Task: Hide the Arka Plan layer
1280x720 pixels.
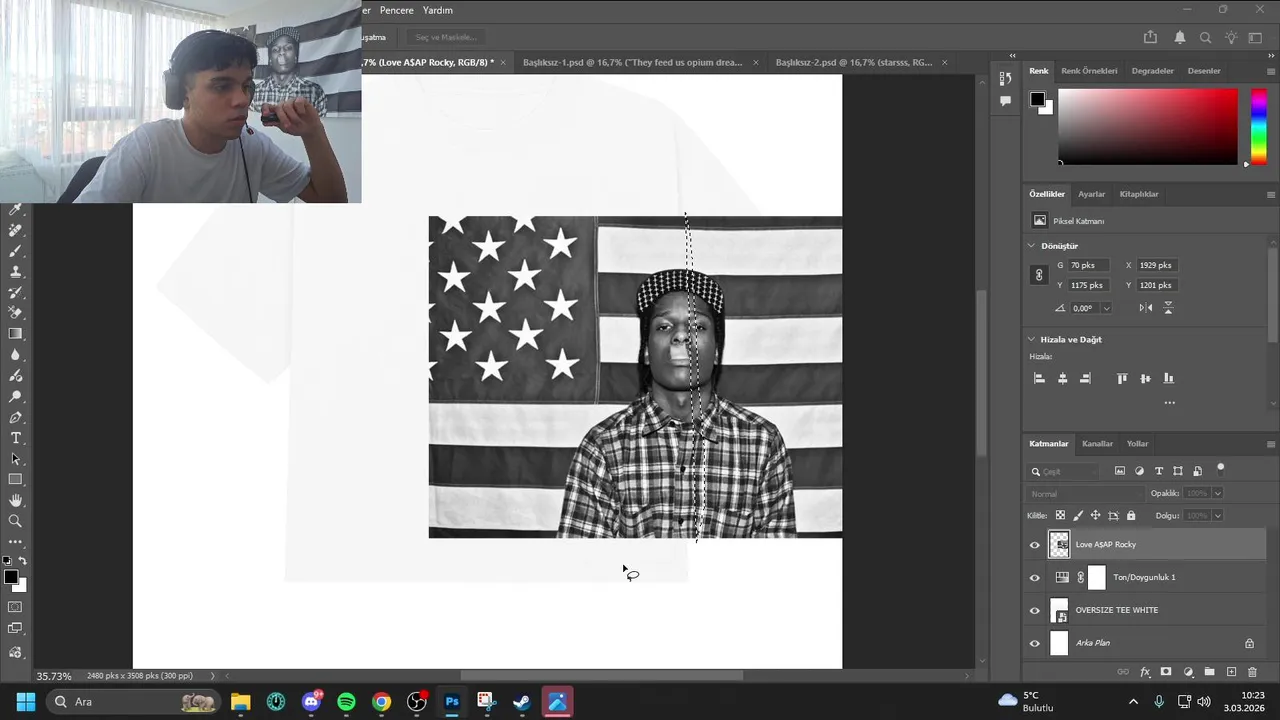Action: click(1035, 643)
